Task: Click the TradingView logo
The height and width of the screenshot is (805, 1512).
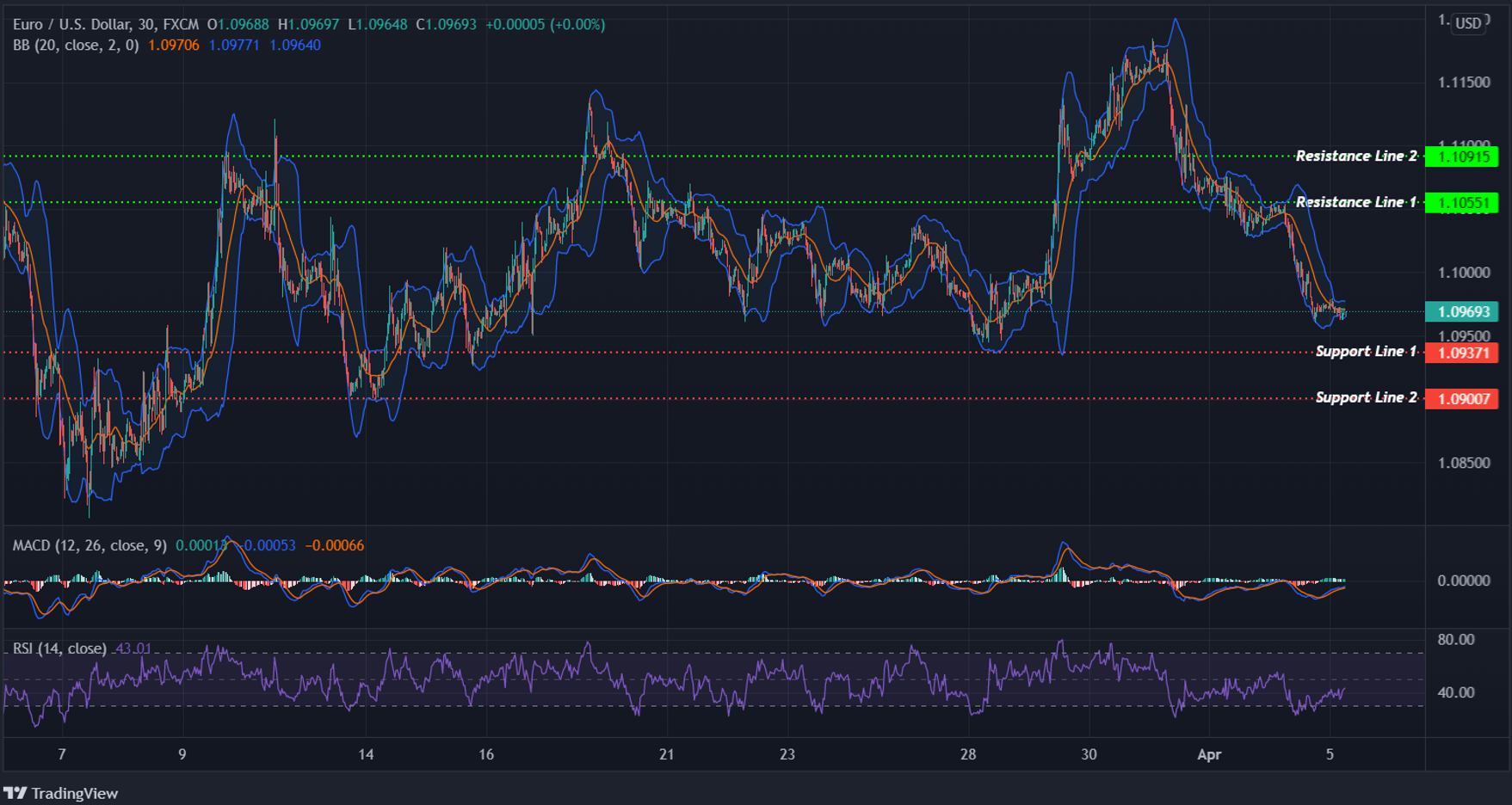Action: 17,793
